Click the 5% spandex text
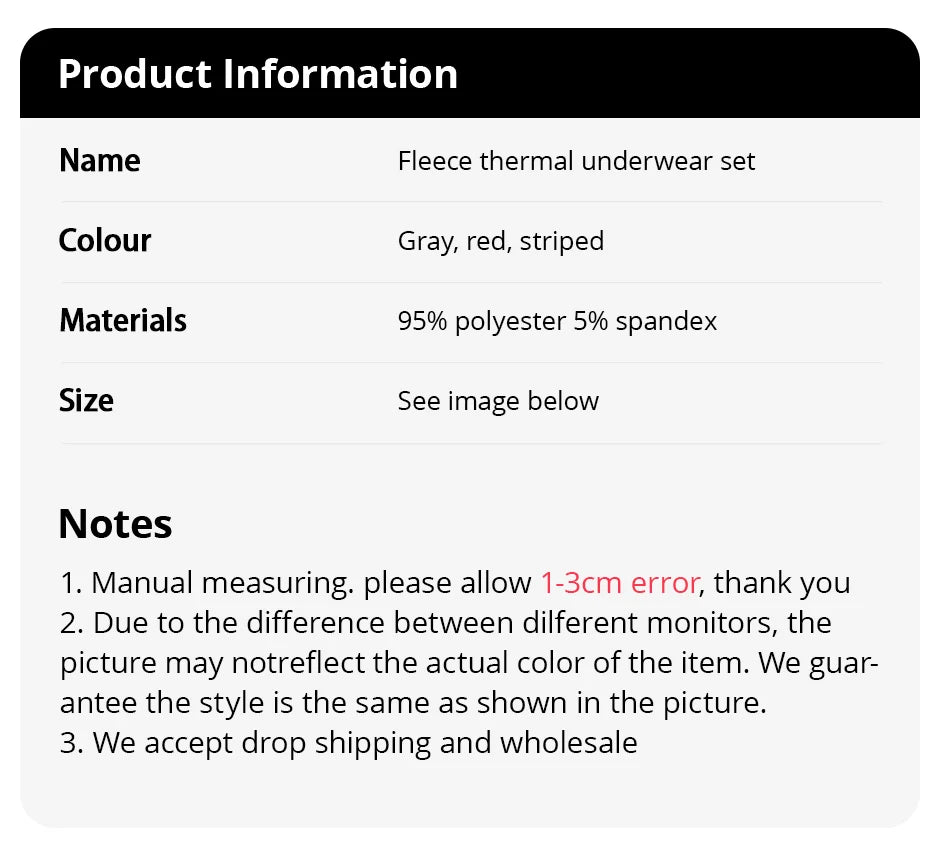Screen dimensions: 940x845 645,322
